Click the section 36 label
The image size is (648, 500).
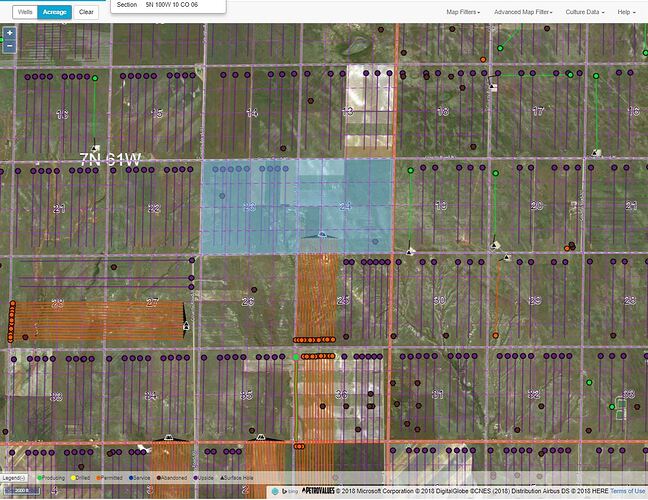(x=341, y=395)
